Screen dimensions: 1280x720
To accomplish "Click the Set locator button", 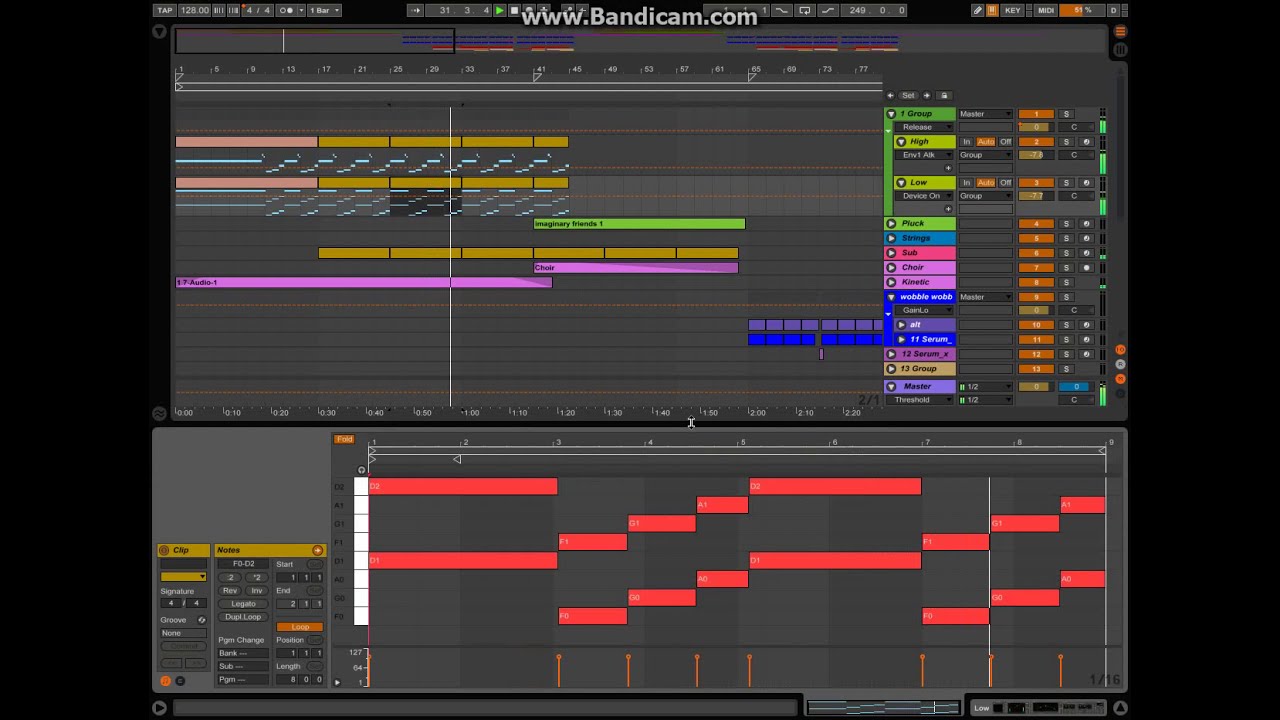I will [x=908, y=95].
